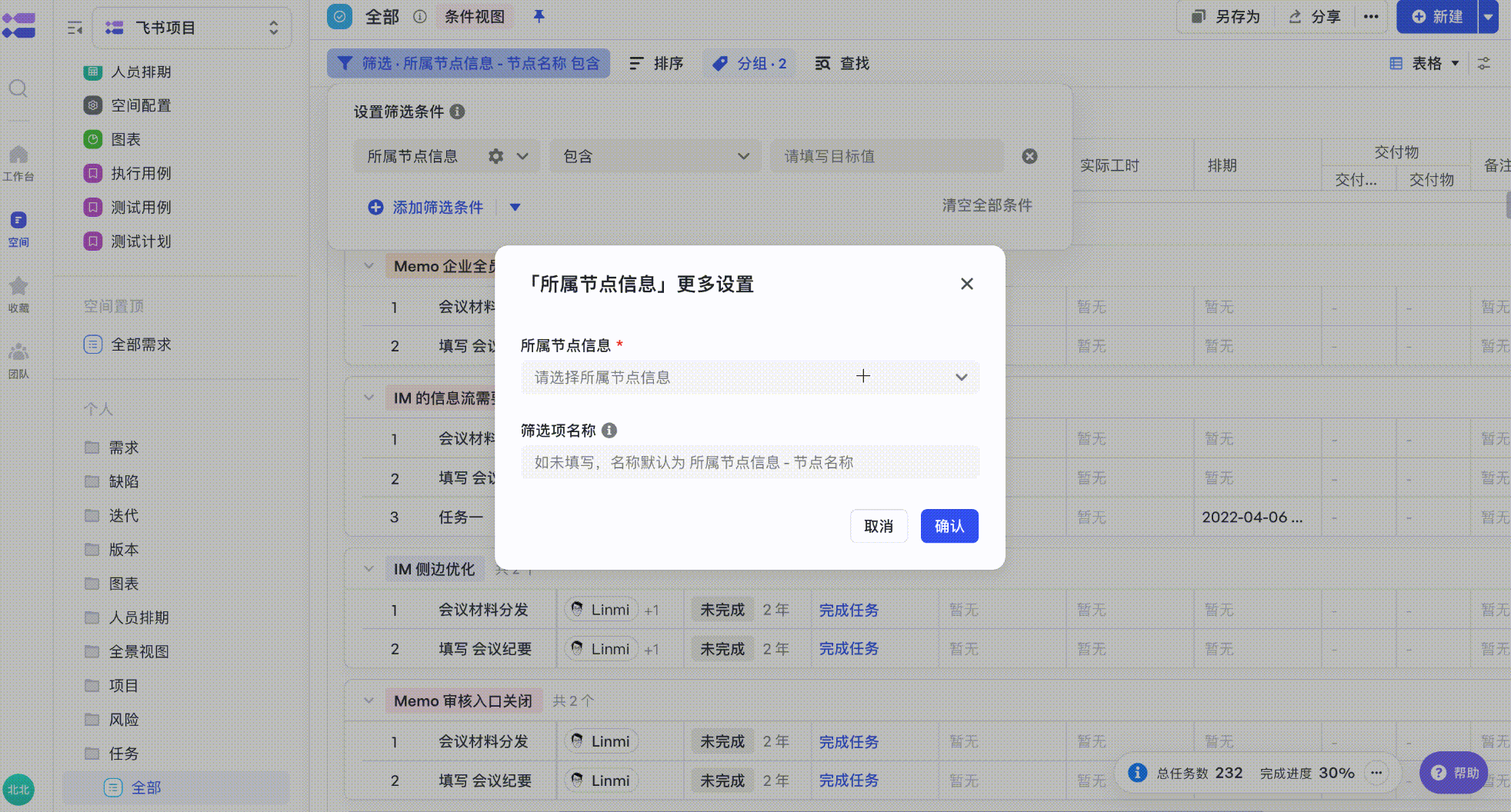Pin the view with the pushpin icon
Viewport: 1511px width, 812px height.
539,16
